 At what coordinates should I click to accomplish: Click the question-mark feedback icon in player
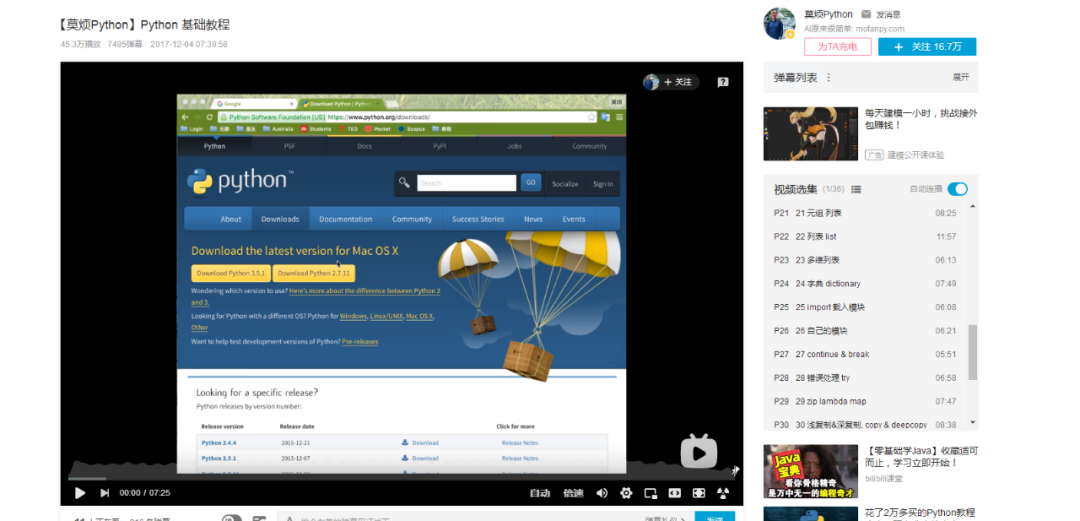(723, 82)
